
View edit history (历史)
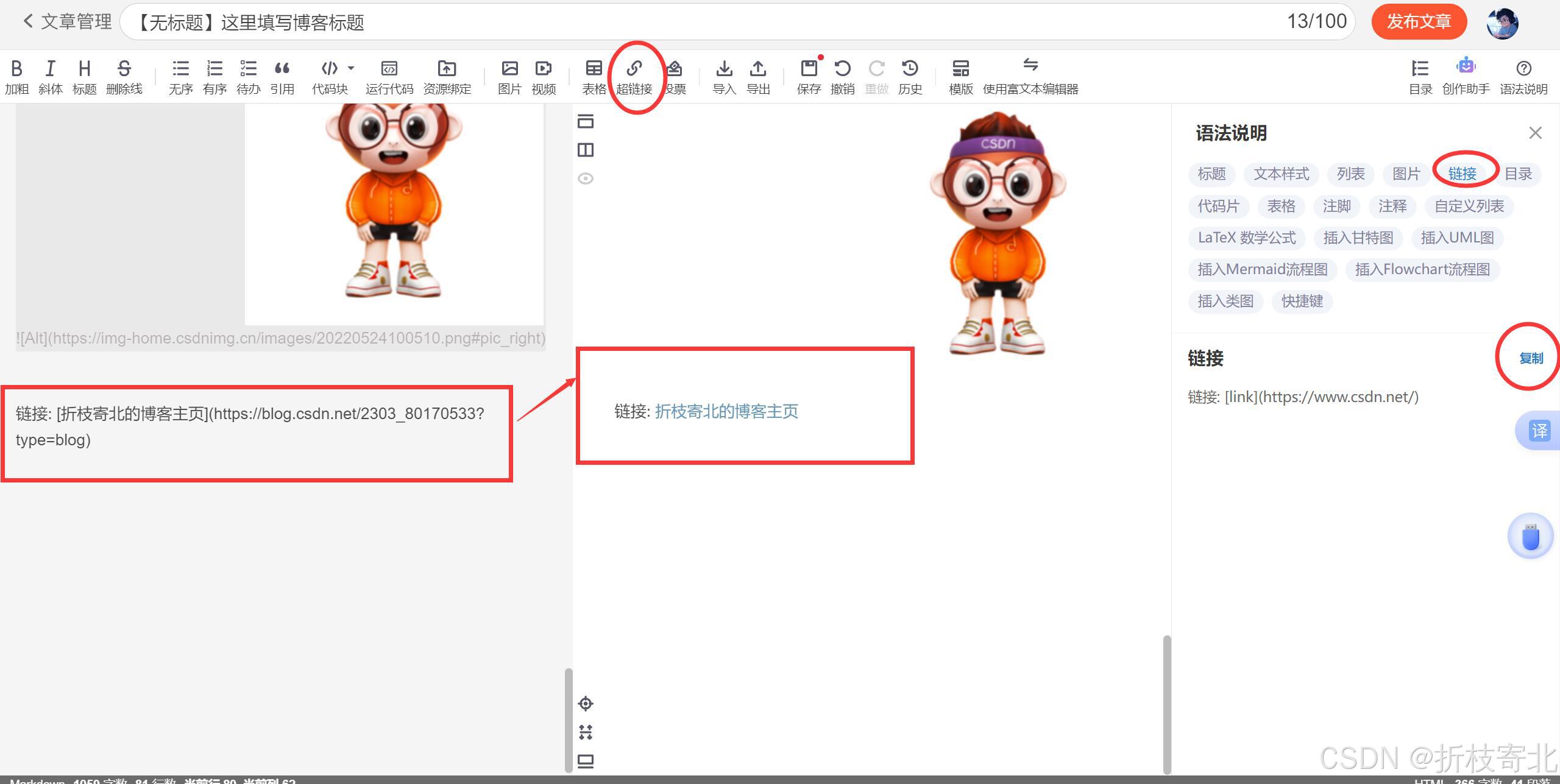(x=910, y=77)
